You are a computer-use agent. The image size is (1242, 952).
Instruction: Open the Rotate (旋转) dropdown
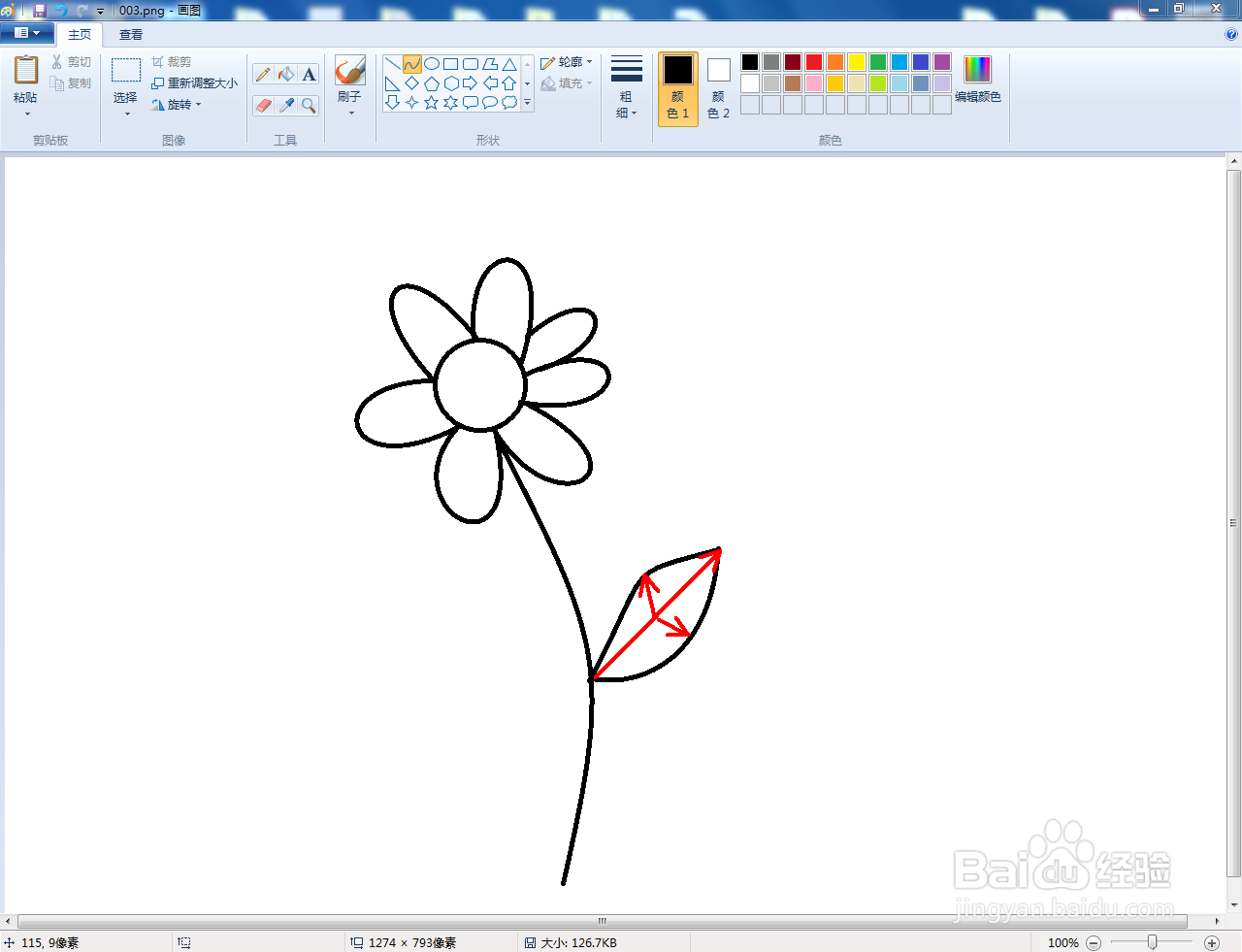tap(177, 105)
